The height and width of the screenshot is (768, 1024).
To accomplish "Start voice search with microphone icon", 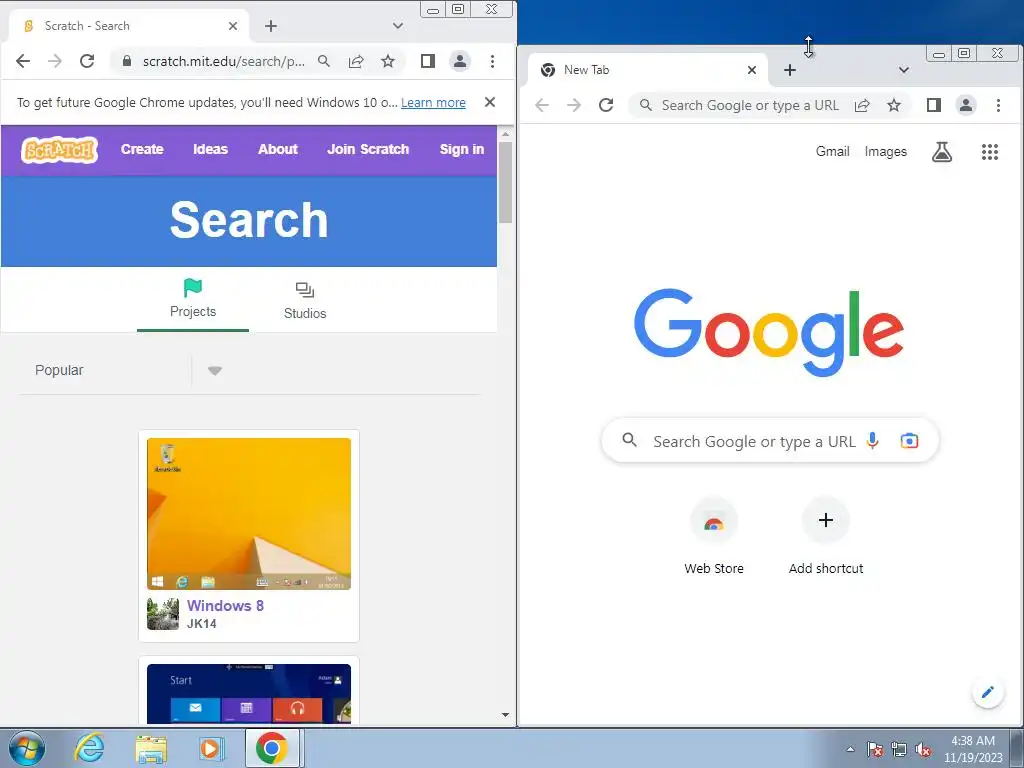I will (x=872, y=441).
